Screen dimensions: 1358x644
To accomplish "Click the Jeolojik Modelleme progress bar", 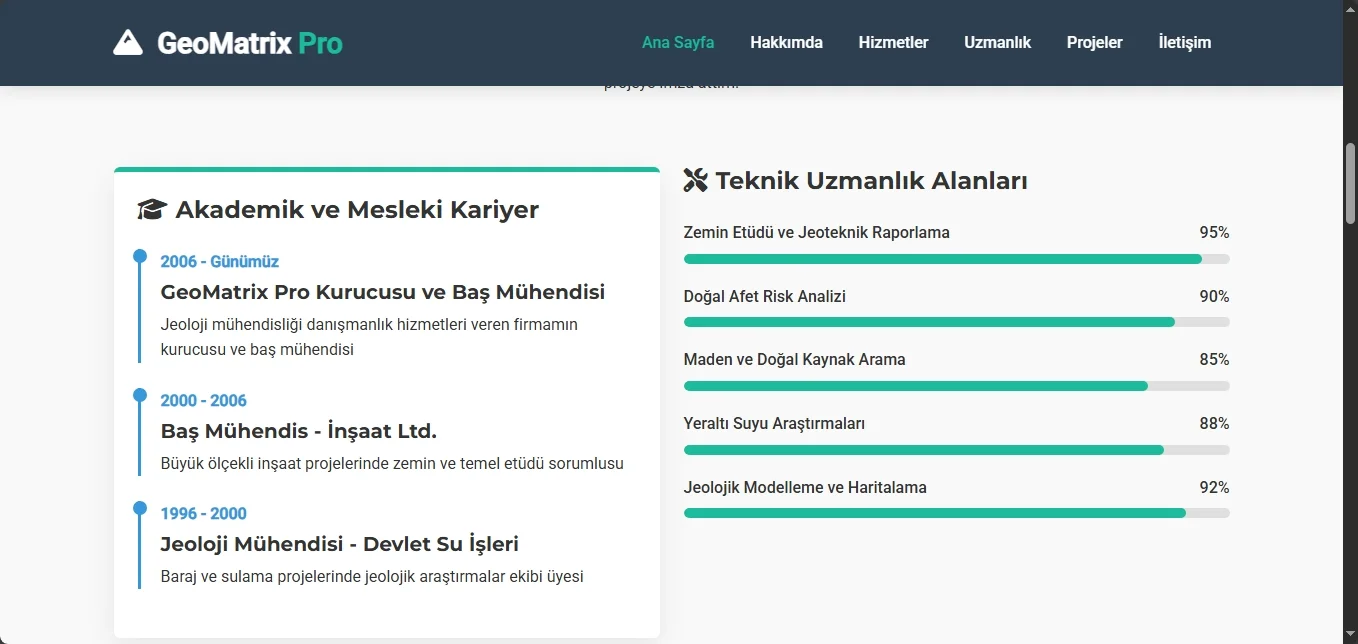I will [956, 513].
